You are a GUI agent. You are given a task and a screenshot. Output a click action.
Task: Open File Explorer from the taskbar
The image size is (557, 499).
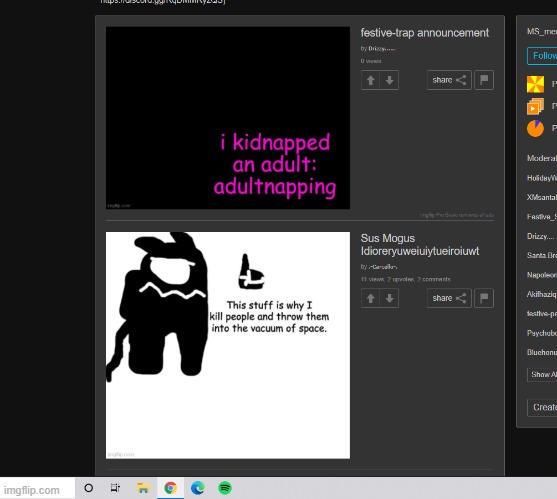pyautogui.click(x=143, y=488)
